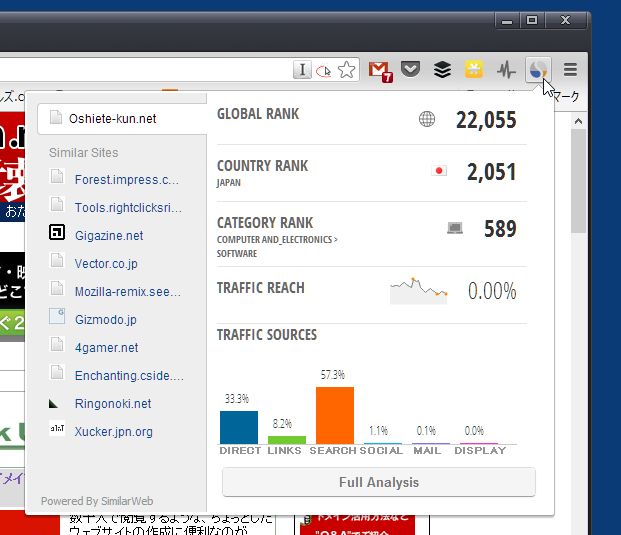Maximize the browser window
Screen dimensions: 621x535
(x=532, y=20)
